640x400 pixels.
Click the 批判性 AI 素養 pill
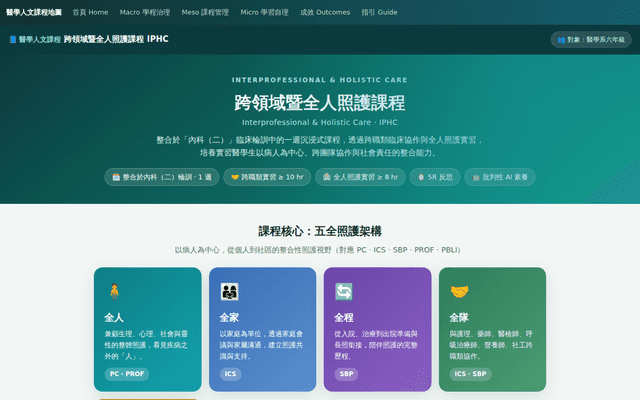[500, 177]
